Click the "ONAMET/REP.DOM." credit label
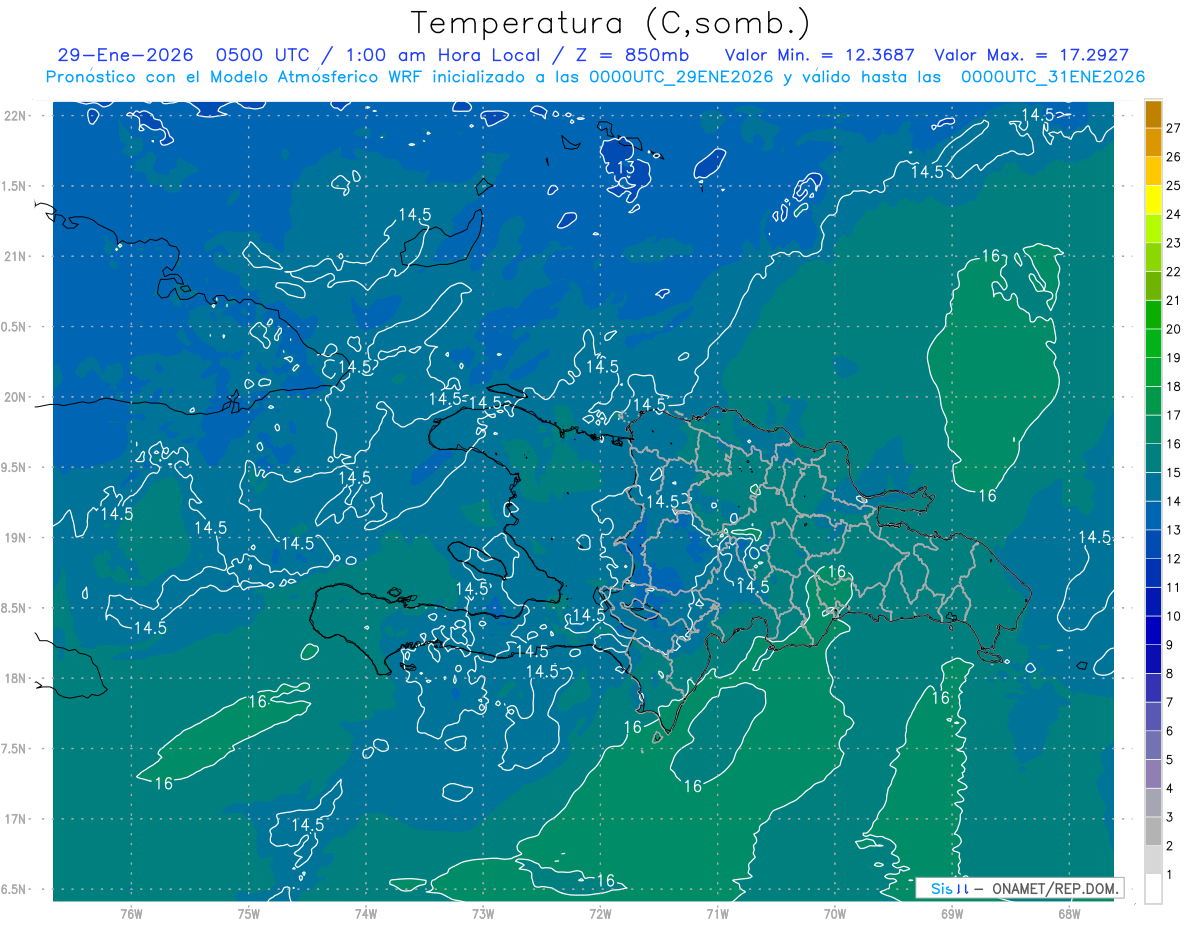Screen dimensions: 1200x927 coord(1057,888)
